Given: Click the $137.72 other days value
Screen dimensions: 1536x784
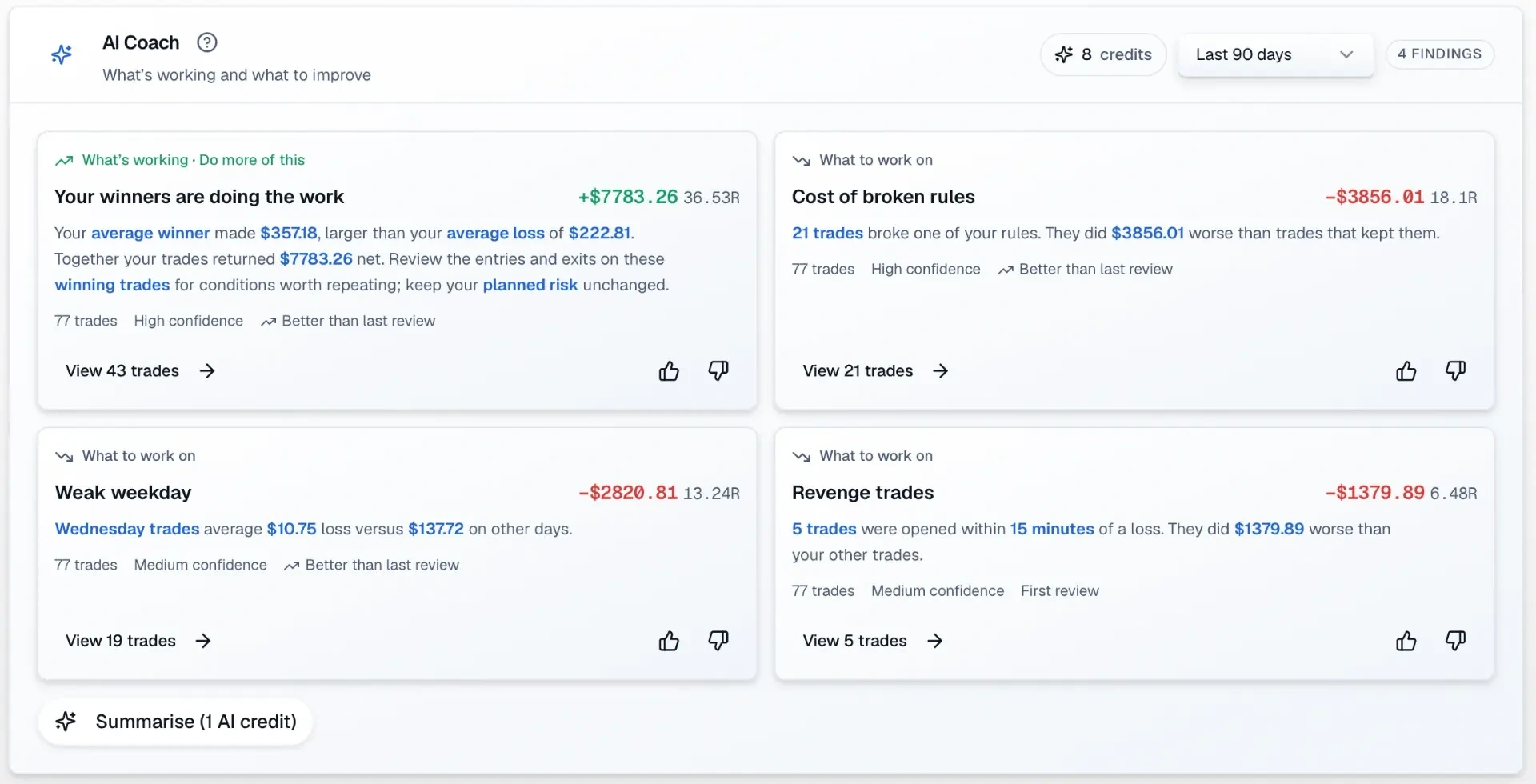Looking at the screenshot, I should pyautogui.click(x=436, y=529).
